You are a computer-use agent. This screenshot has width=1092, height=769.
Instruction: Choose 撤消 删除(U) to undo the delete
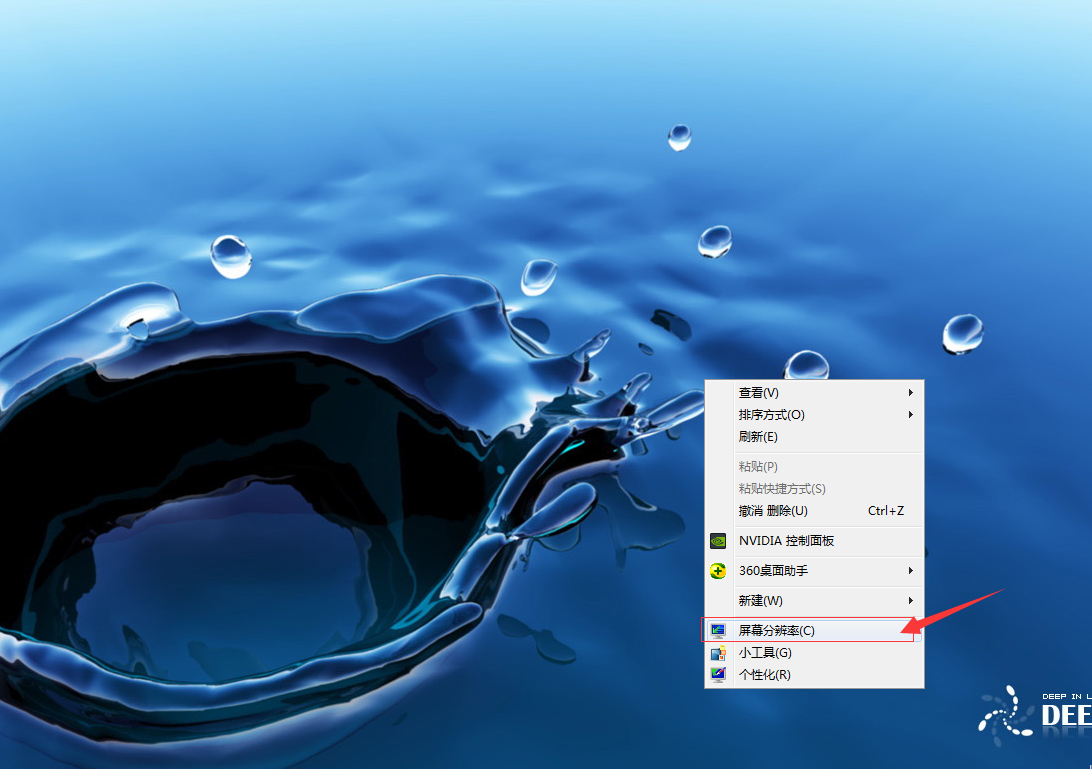pyautogui.click(x=773, y=511)
